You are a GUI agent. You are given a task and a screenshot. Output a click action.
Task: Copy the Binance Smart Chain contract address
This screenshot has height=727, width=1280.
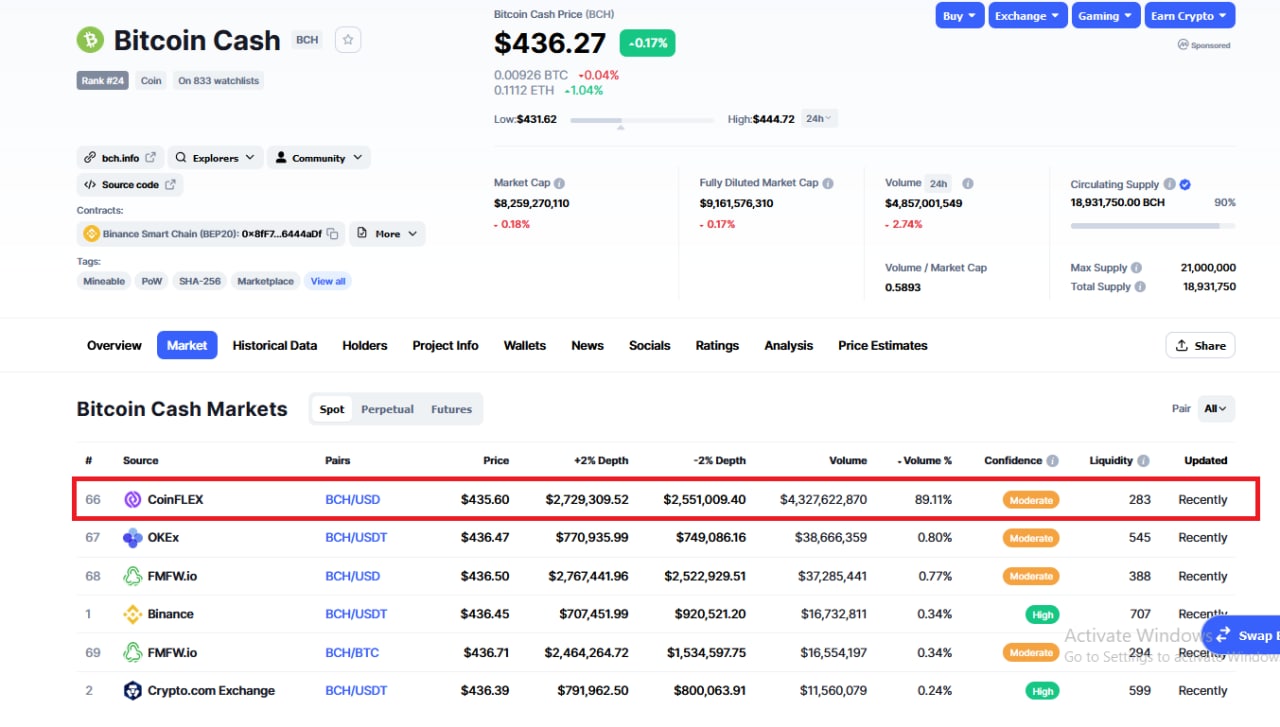(333, 234)
